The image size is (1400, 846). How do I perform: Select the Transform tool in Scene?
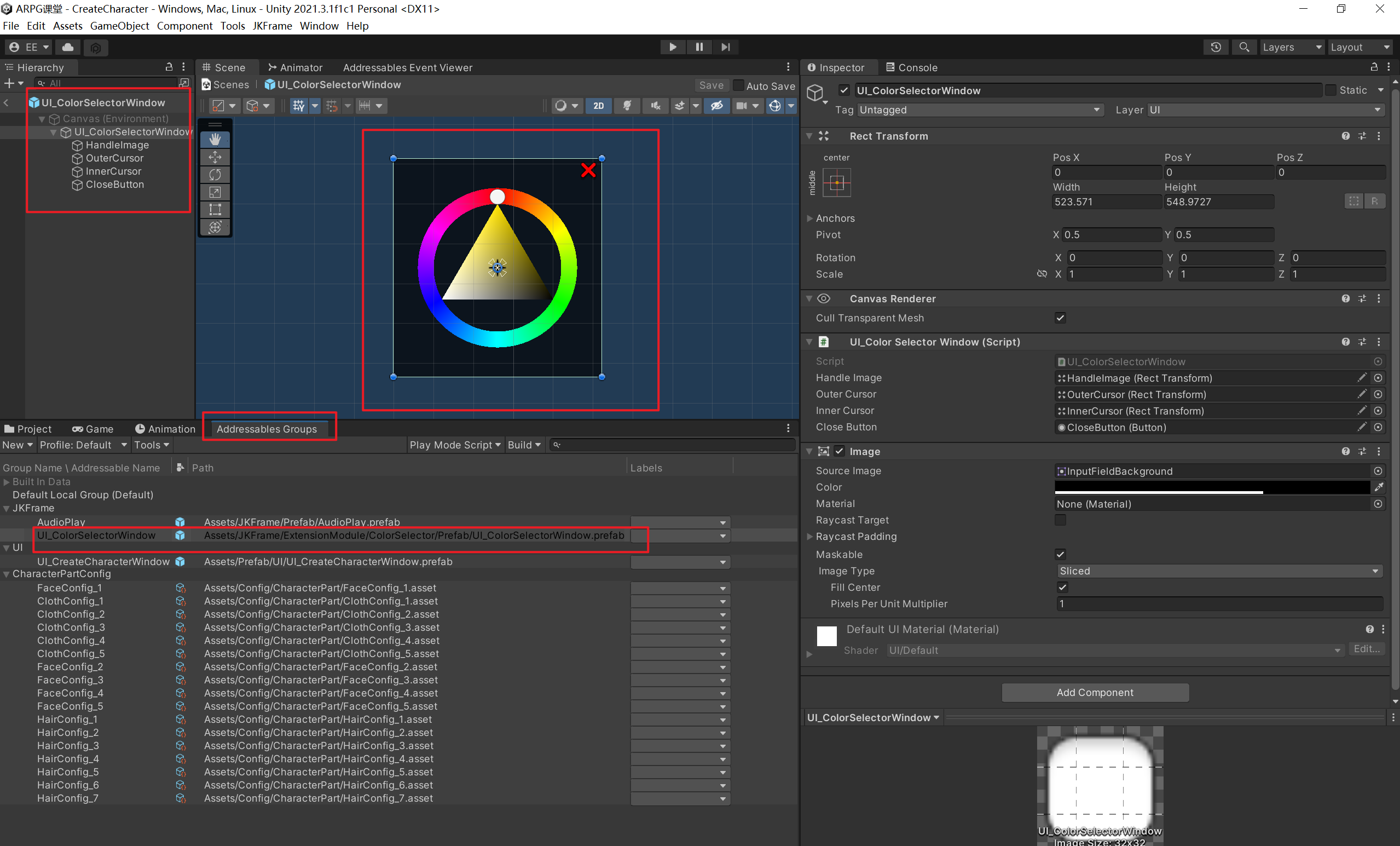click(215, 227)
